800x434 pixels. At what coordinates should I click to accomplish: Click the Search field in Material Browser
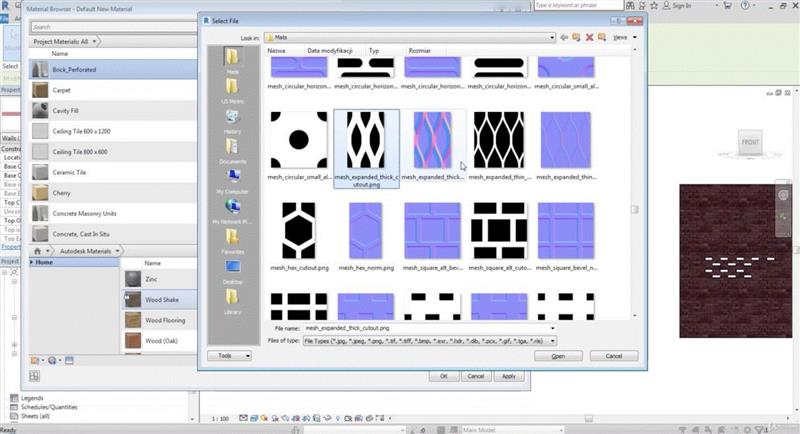pyautogui.click(x=113, y=27)
